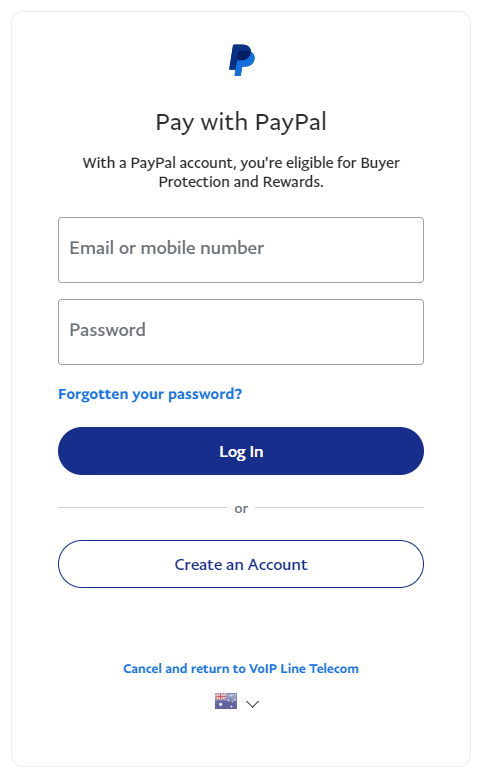Click the blue double-P PayPal emblem
Viewport: 487px width, 775px height.
(241, 60)
